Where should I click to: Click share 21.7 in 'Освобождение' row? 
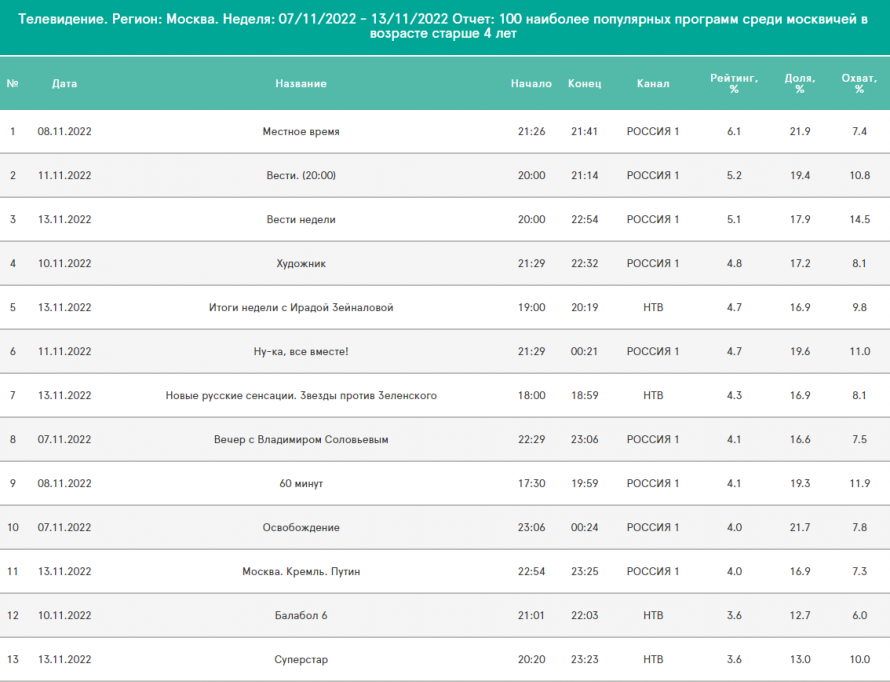coord(800,527)
